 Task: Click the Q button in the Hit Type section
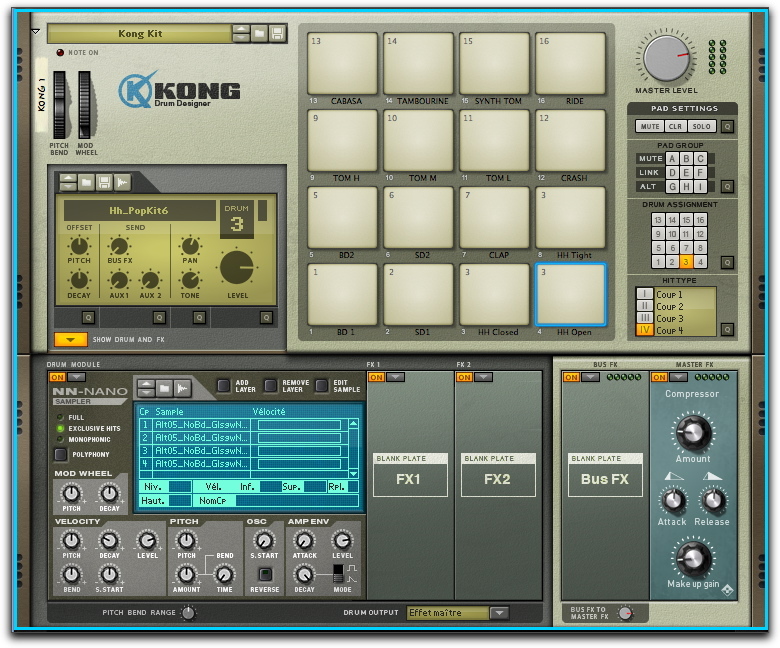coord(727,329)
